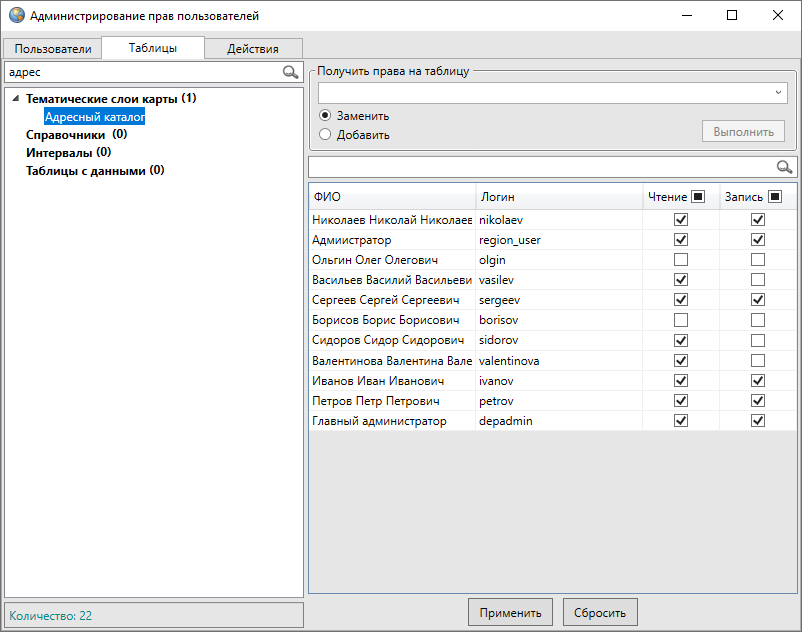Viewport: 802px width, 632px height.
Task: Switch to the Пользователи tab
Action: 52,49
